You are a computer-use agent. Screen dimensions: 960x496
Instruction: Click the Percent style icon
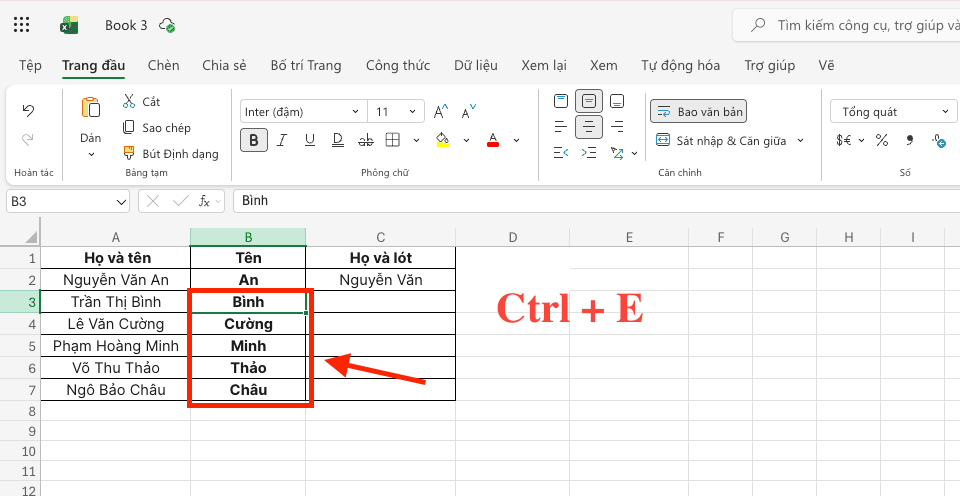click(882, 141)
